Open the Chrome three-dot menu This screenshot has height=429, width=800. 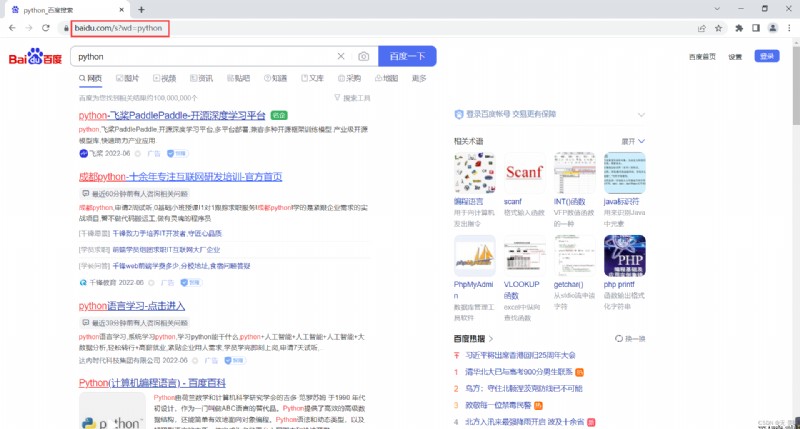pyautogui.click(x=789, y=29)
